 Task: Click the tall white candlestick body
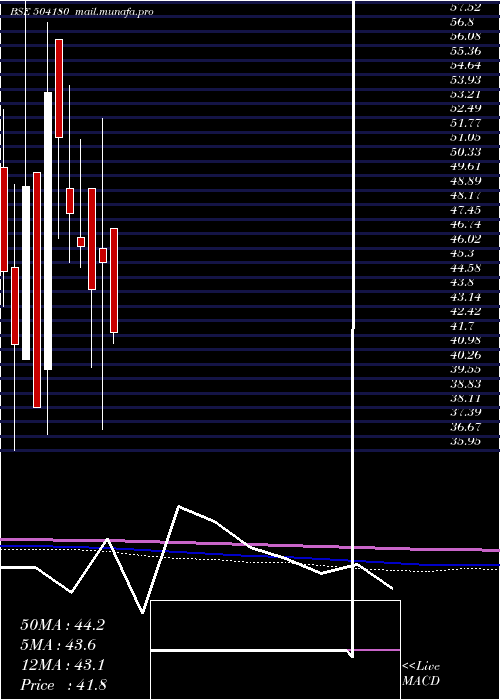coord(48,231)
